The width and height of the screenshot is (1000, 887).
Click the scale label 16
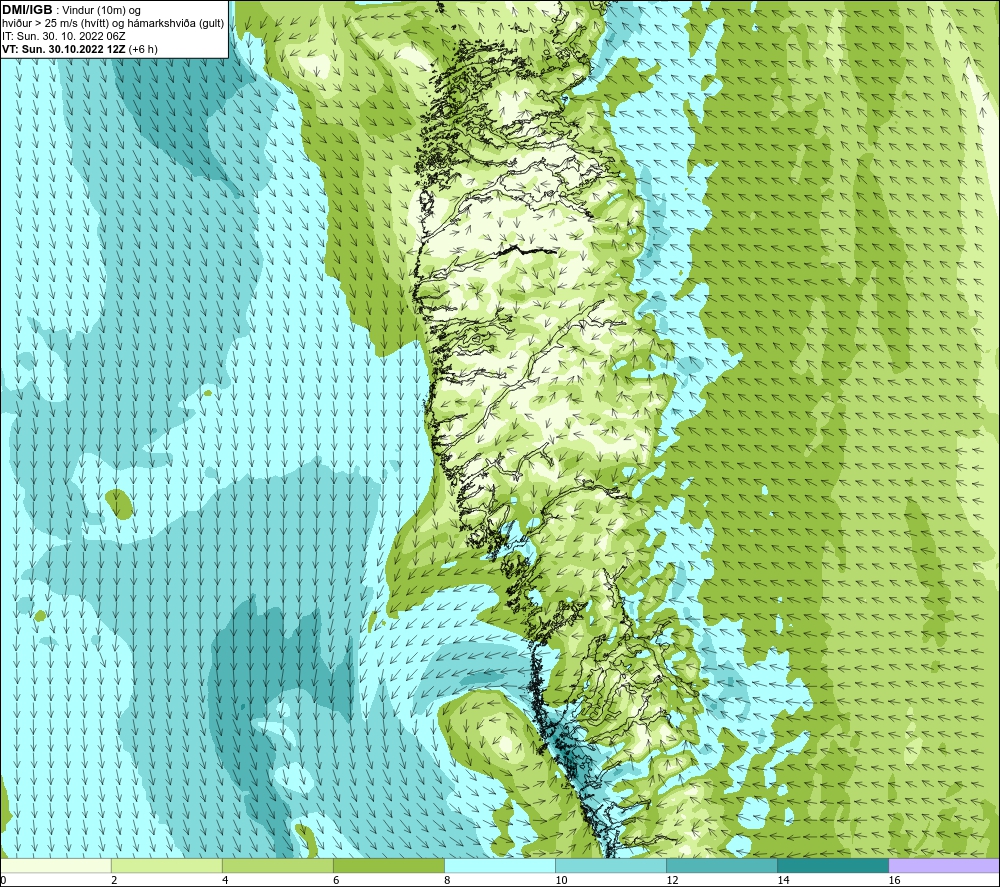893,880
